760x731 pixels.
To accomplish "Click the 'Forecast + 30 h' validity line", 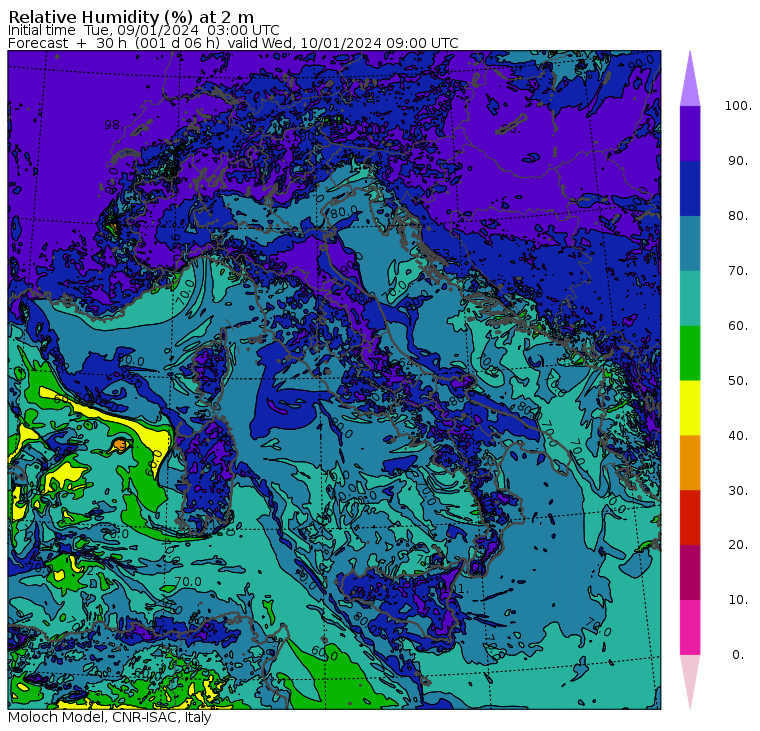I will click(233, 43).
